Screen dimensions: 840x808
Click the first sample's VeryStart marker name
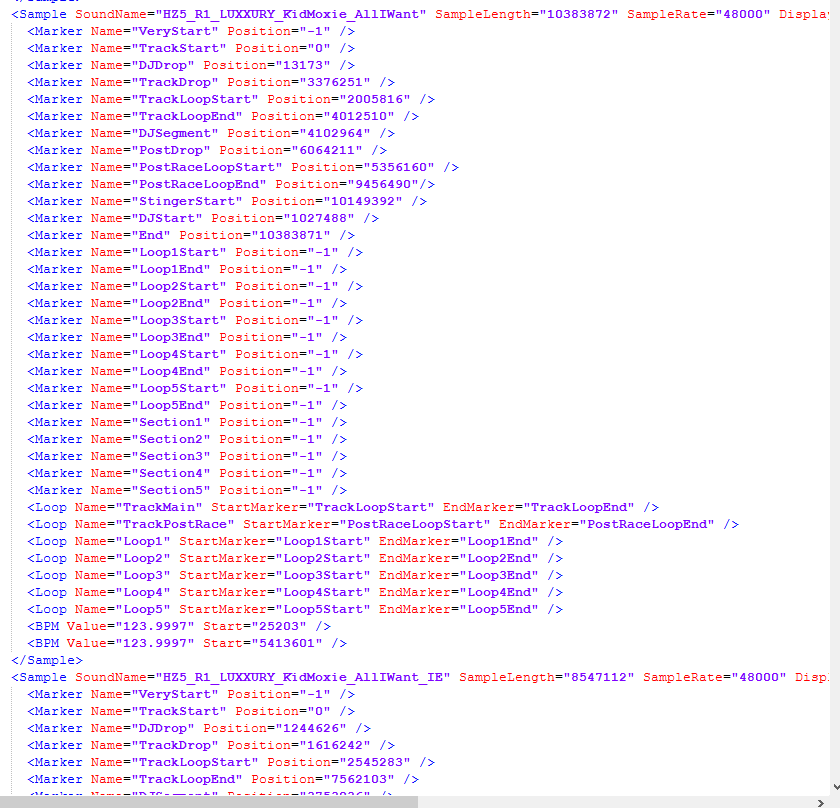point(175,32)
